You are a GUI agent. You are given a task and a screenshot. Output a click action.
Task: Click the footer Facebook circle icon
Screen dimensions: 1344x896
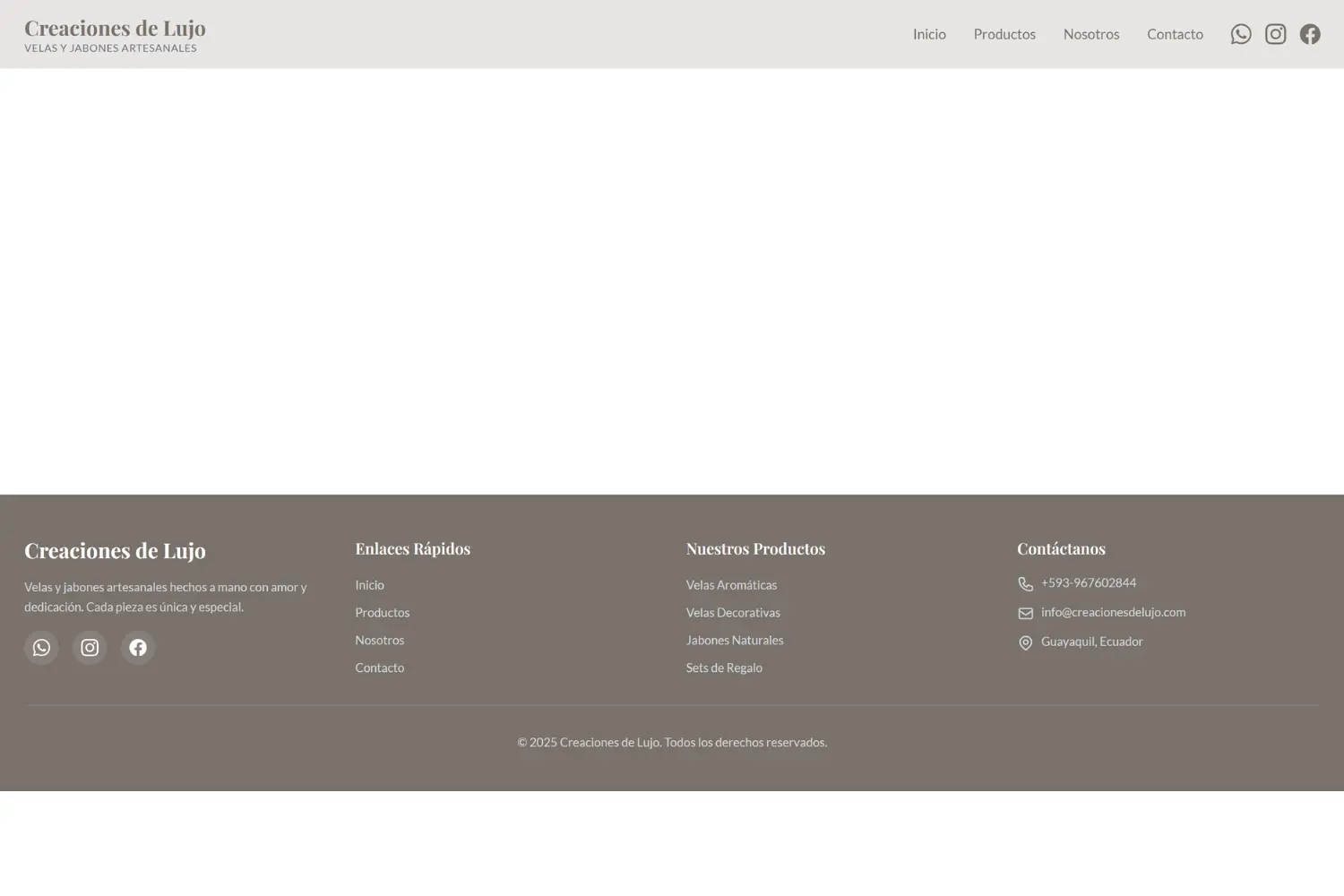pyautogui.click(x=138, y=648)
